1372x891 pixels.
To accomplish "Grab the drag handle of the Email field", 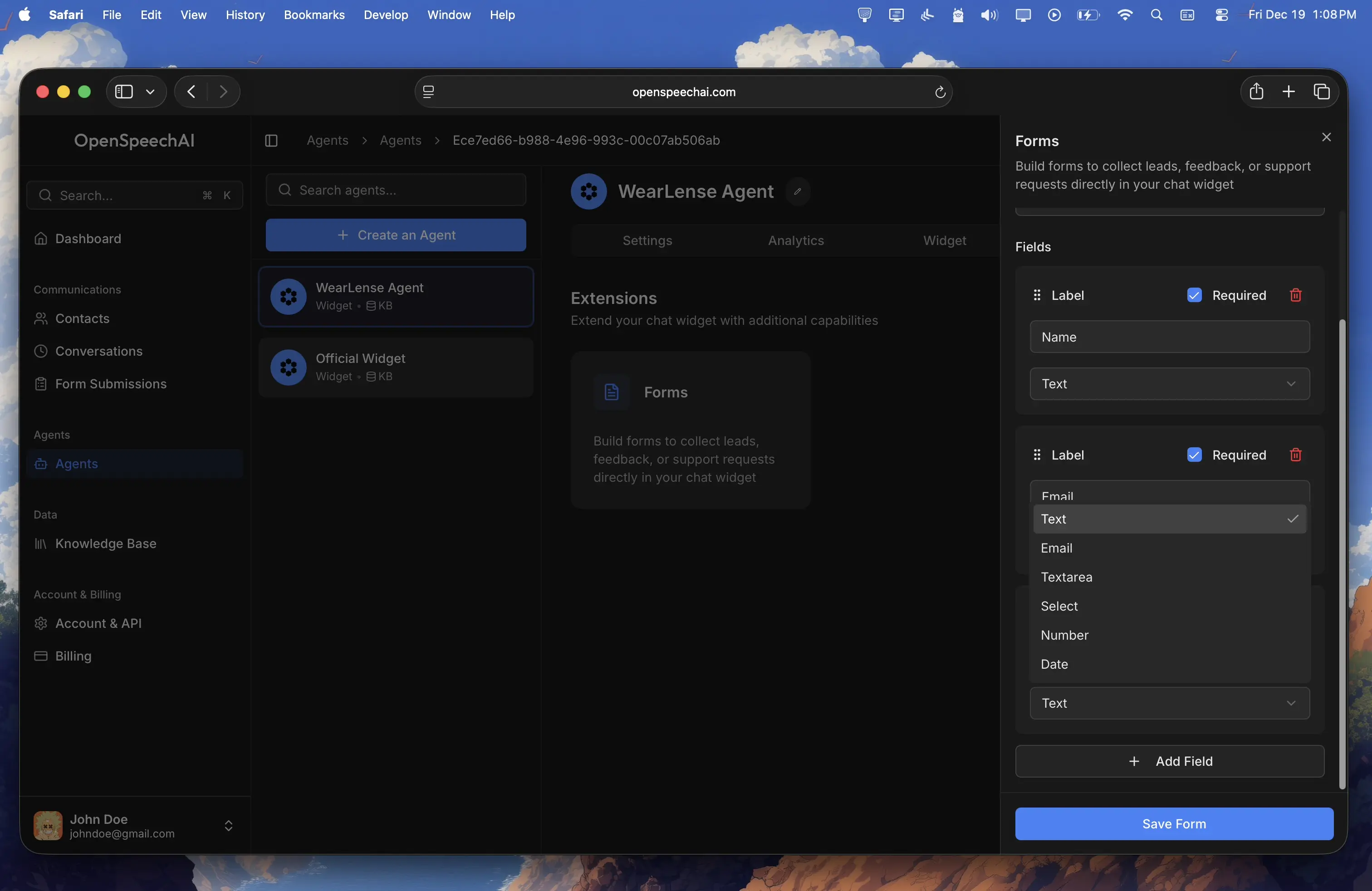I will [1037, 455].
